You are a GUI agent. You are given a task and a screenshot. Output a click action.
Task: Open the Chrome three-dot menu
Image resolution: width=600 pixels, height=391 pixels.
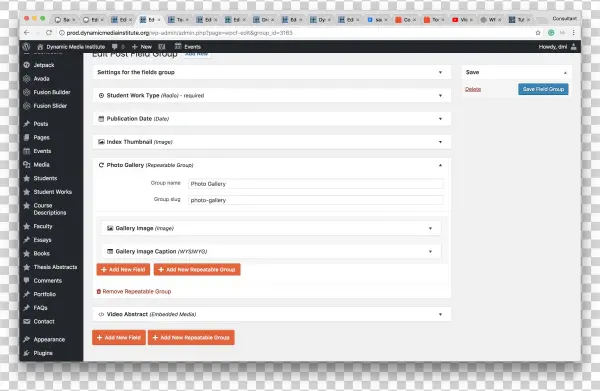[573, 33]
